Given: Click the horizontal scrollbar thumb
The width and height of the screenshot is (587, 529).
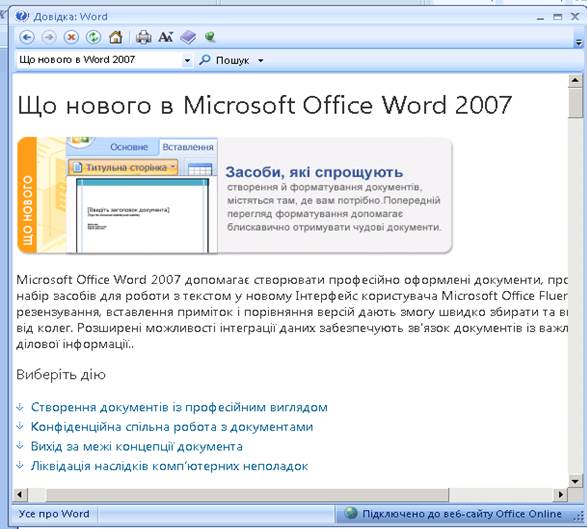Looking at the screenshot, I should [x=247, y=495].
